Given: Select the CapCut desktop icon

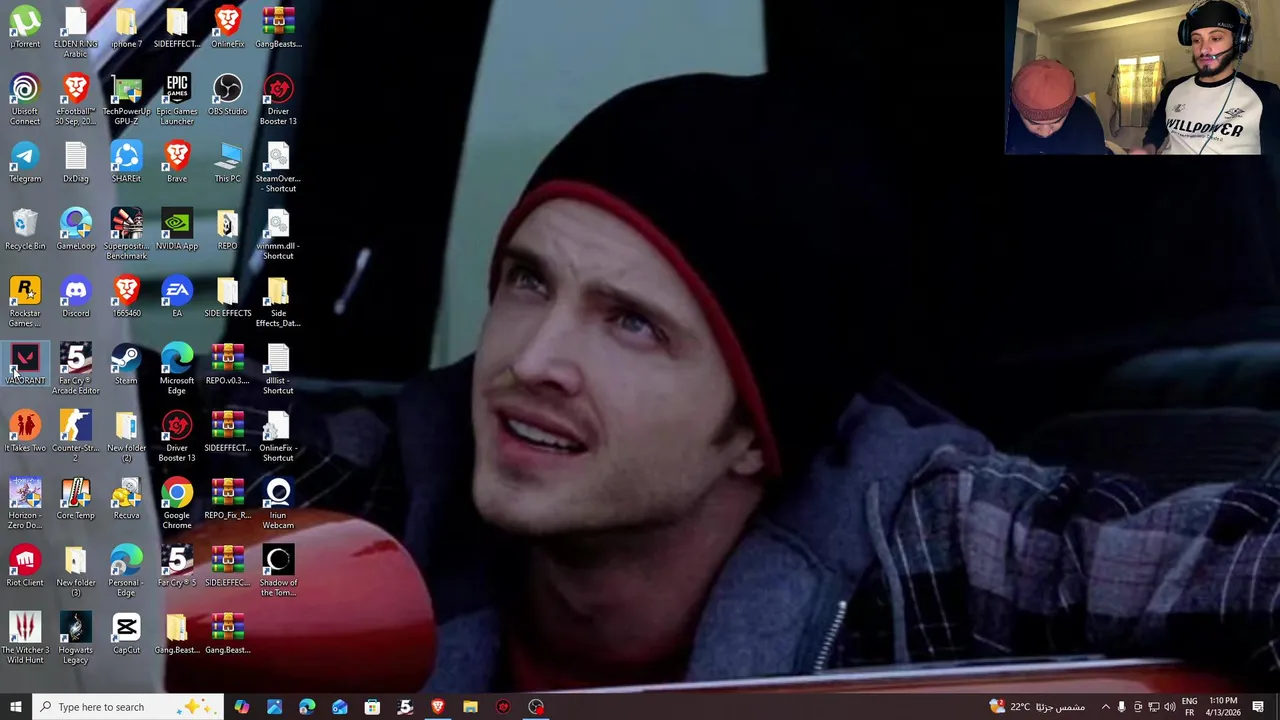Looking at the screenshot, I should pos(126,633).
